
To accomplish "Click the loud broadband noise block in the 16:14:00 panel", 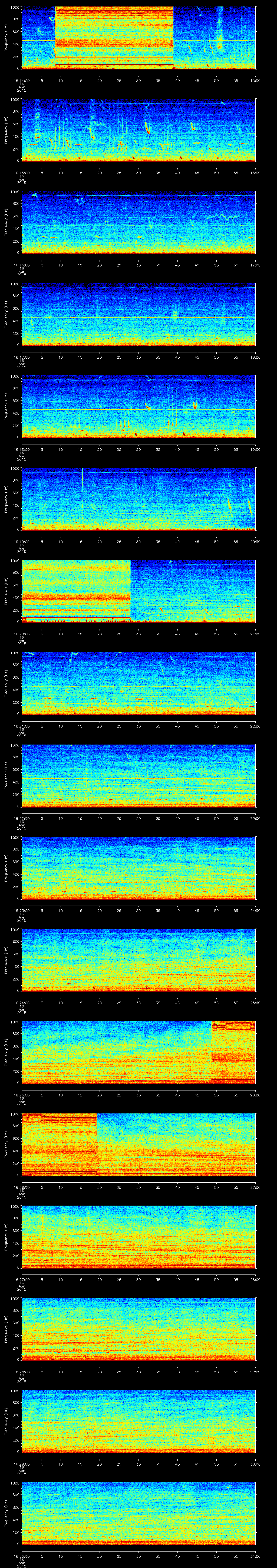I will [114, 38].
